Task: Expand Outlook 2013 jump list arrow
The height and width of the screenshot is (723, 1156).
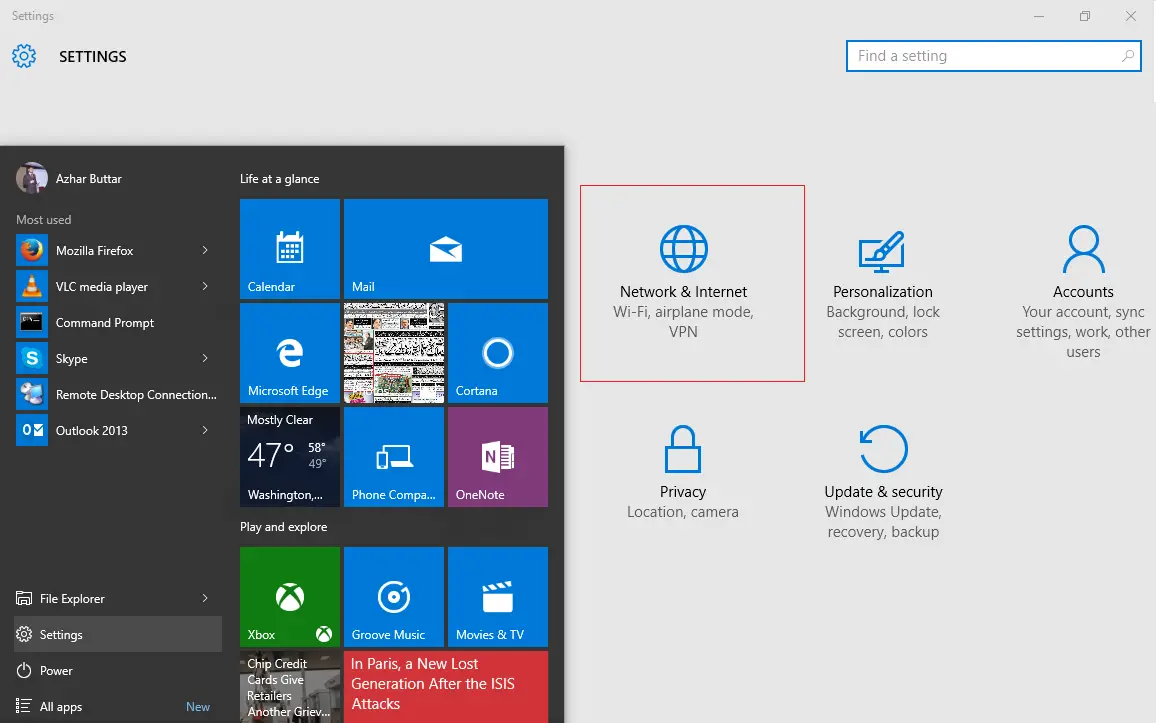Action: tap(205, 430)
